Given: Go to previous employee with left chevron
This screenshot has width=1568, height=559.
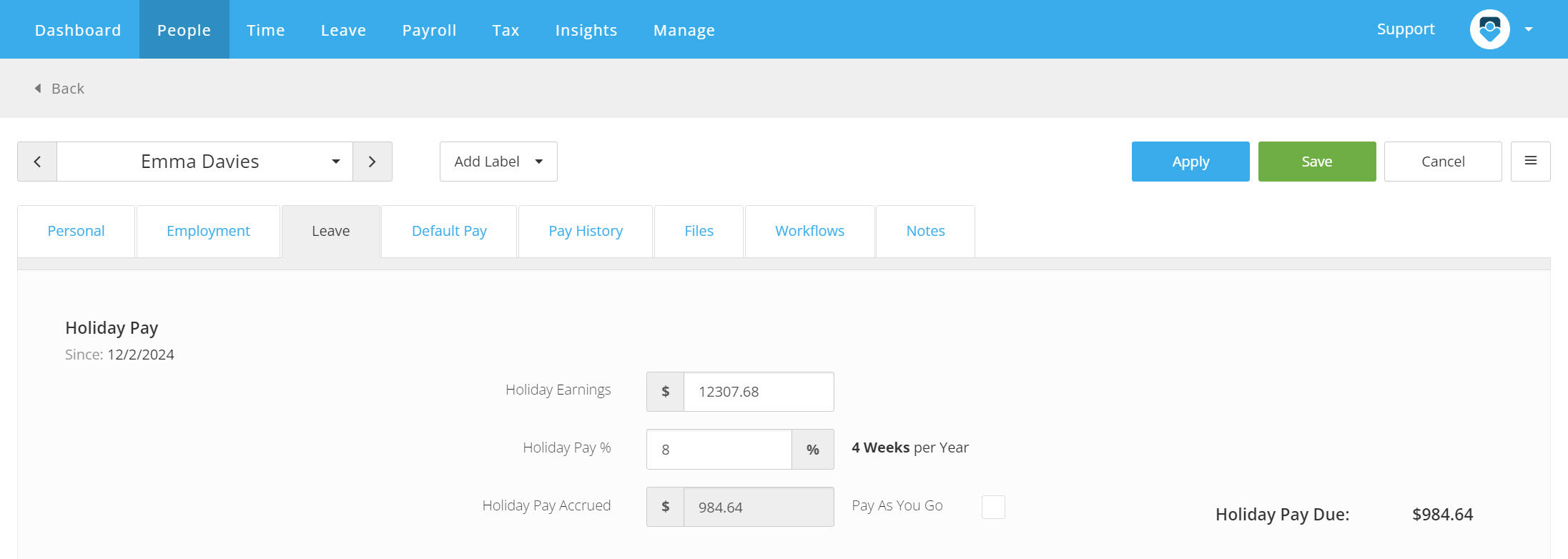Looking at the screenshot, I should 37,162.
